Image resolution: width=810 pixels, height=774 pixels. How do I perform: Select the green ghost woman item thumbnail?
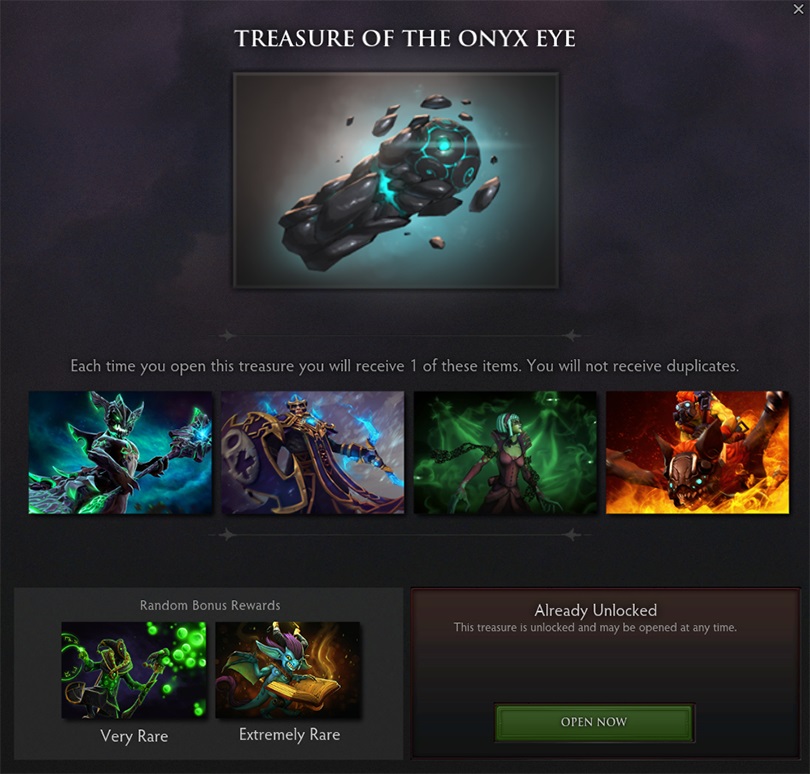(505, 453)
